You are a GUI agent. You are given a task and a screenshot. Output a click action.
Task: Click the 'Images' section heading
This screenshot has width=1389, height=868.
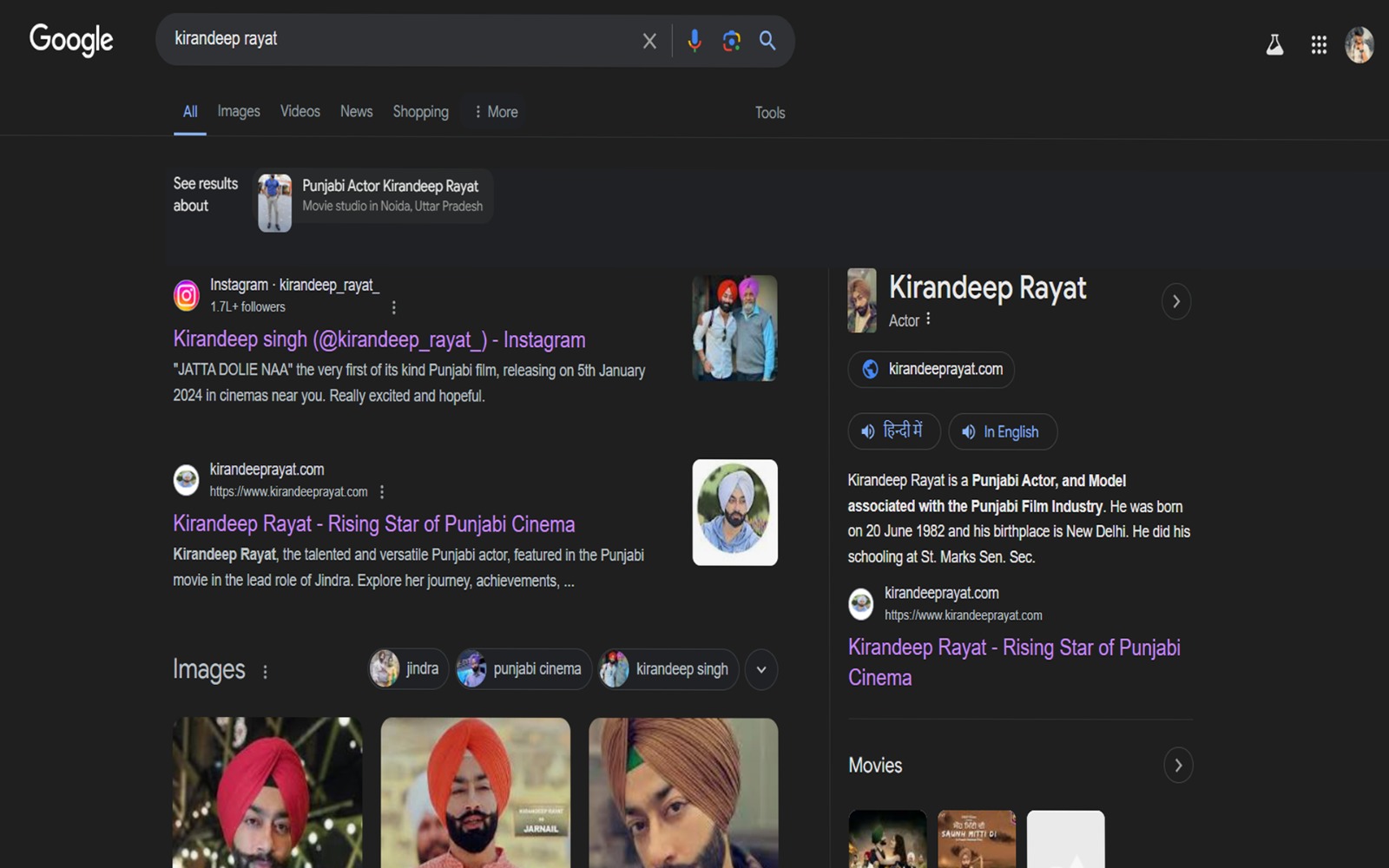[209, 669]
